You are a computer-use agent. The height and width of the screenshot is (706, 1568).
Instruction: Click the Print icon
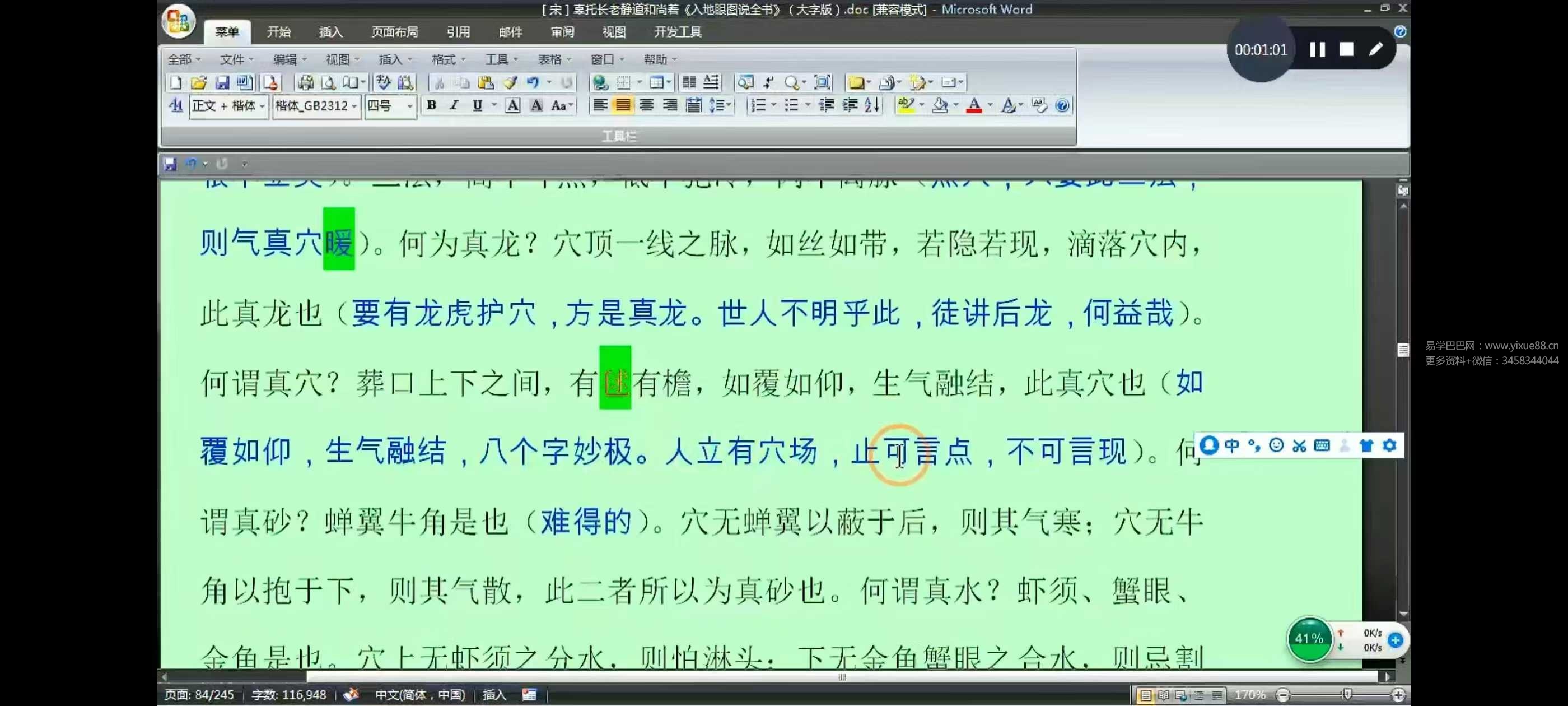pyautogui.click(x=306, y=82)
